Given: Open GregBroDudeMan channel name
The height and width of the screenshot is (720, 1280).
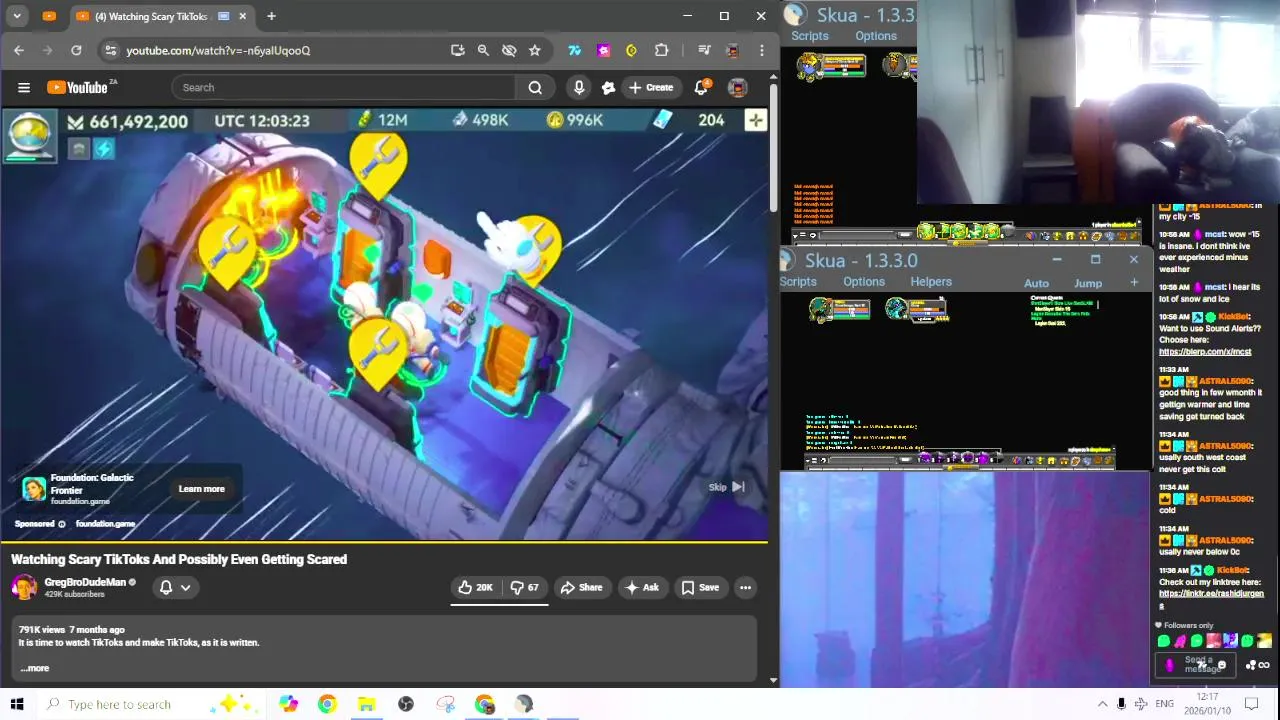Looking at the screenshot, I should pyautogui.click(x=85, y=582).
